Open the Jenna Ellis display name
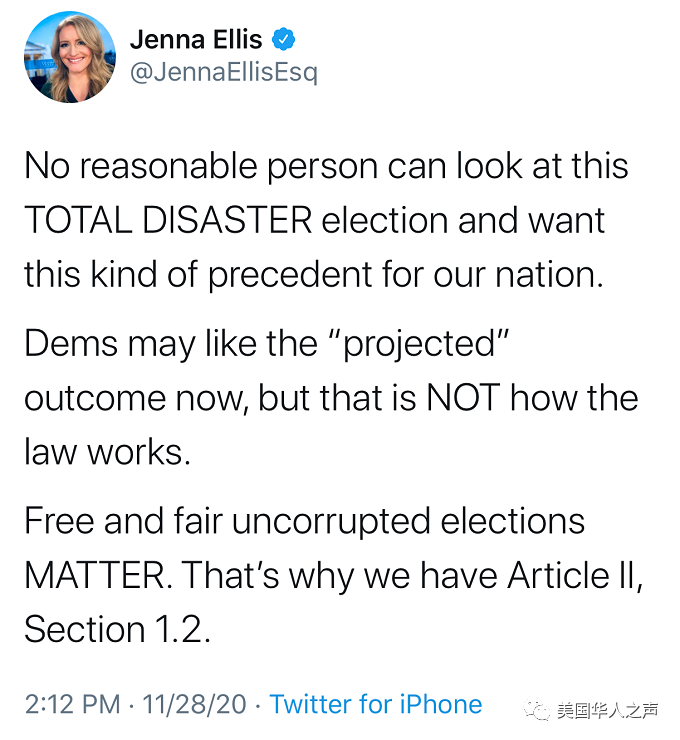Viewport: 680px width, 740px height. [x=196, y=40]
